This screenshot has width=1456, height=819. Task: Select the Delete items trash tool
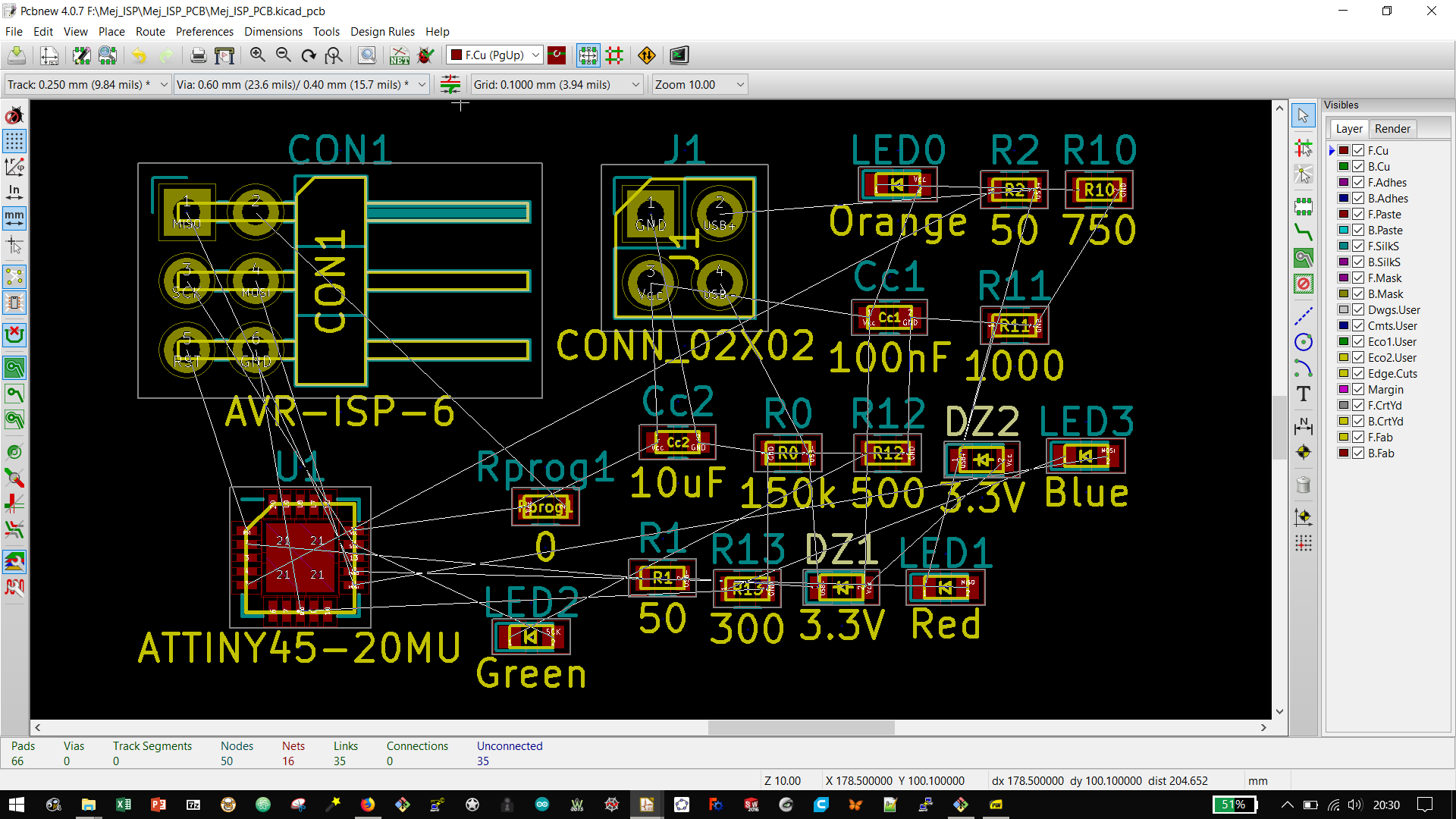[1304, 485]
